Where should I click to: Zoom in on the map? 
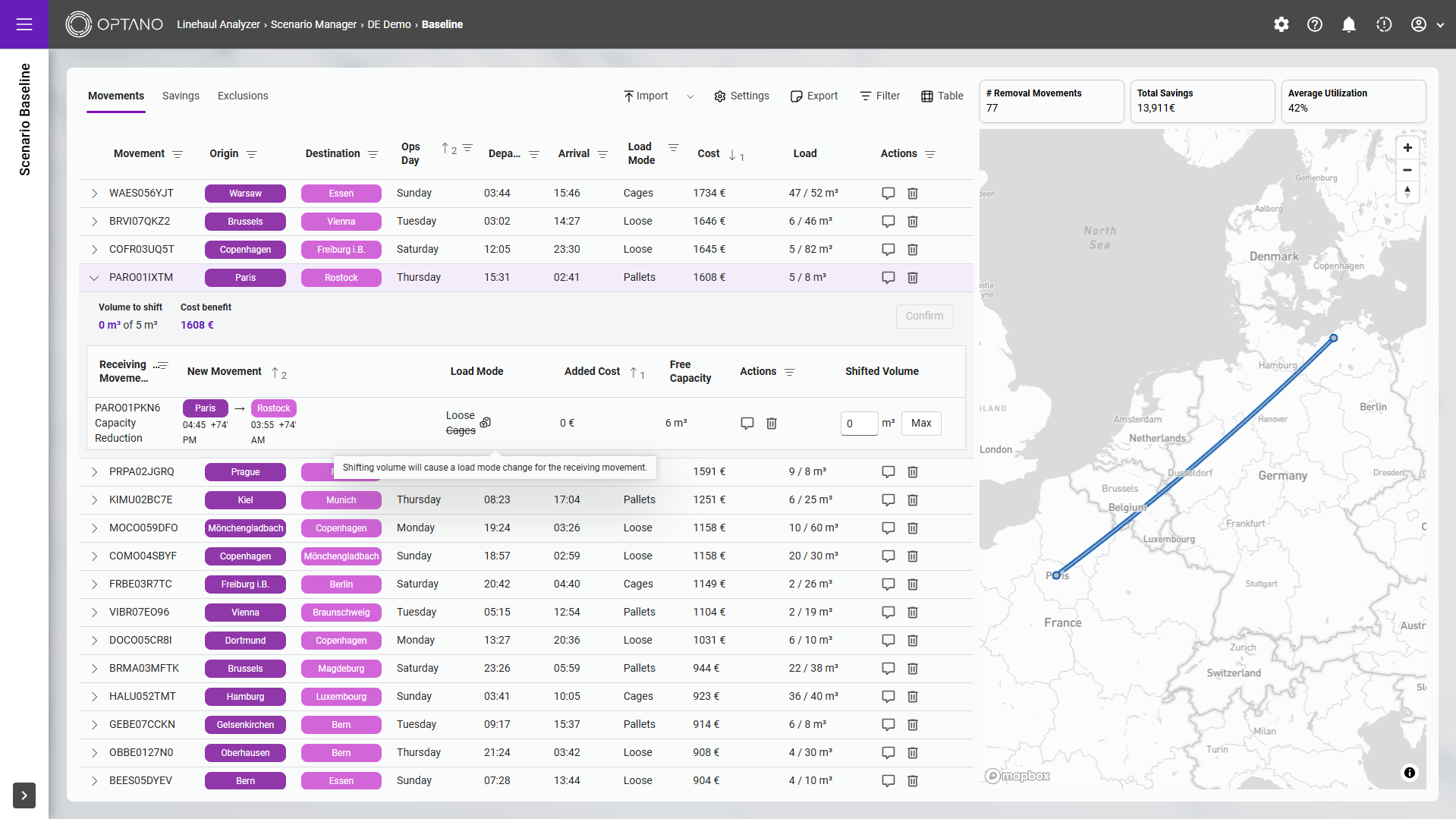1407,148
